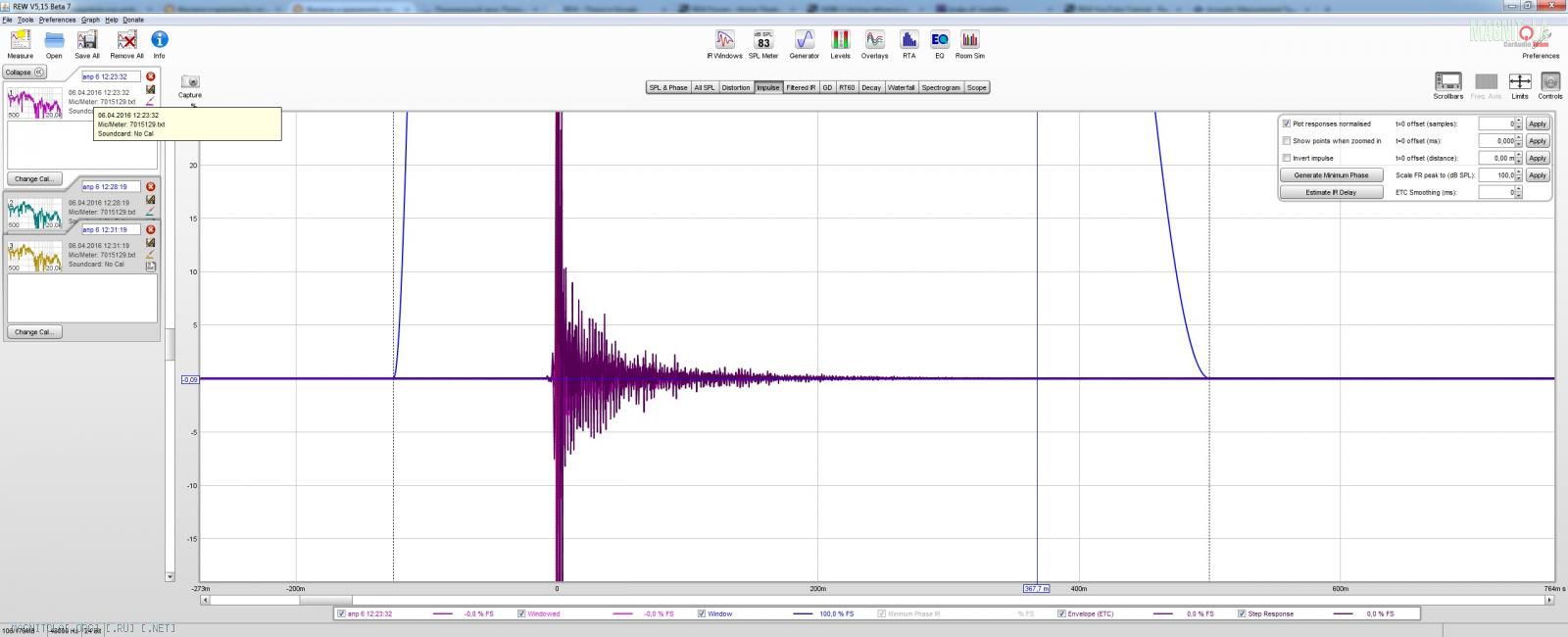Open the Tools menu
1568x637 pixels.
pos(25,20)
